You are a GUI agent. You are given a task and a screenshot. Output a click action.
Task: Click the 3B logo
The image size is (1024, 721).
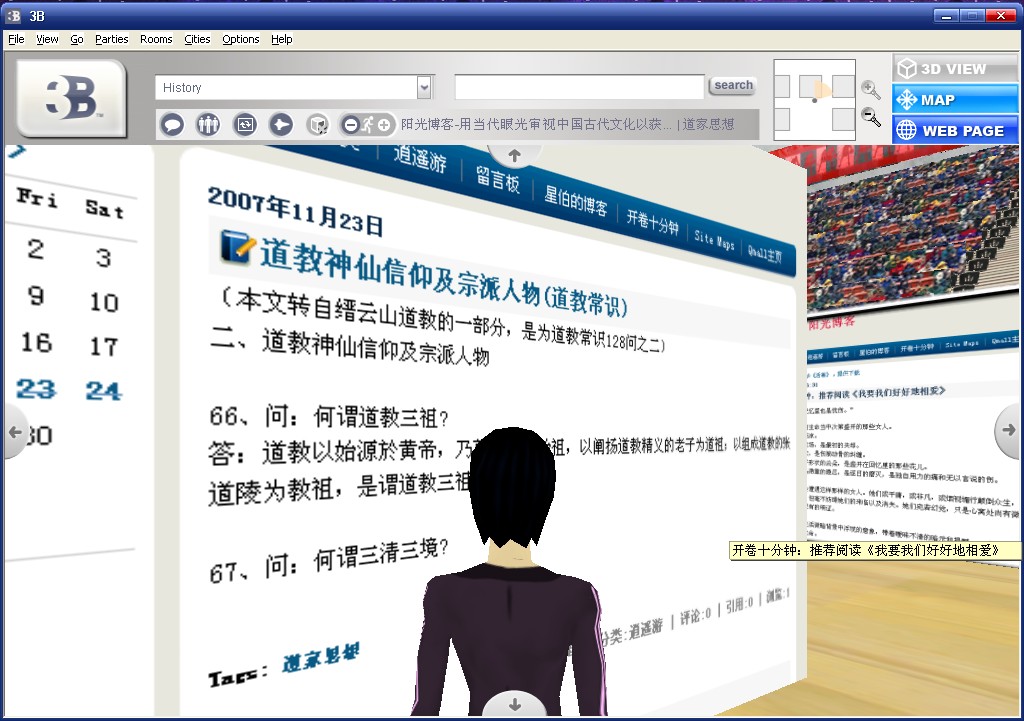71,98
